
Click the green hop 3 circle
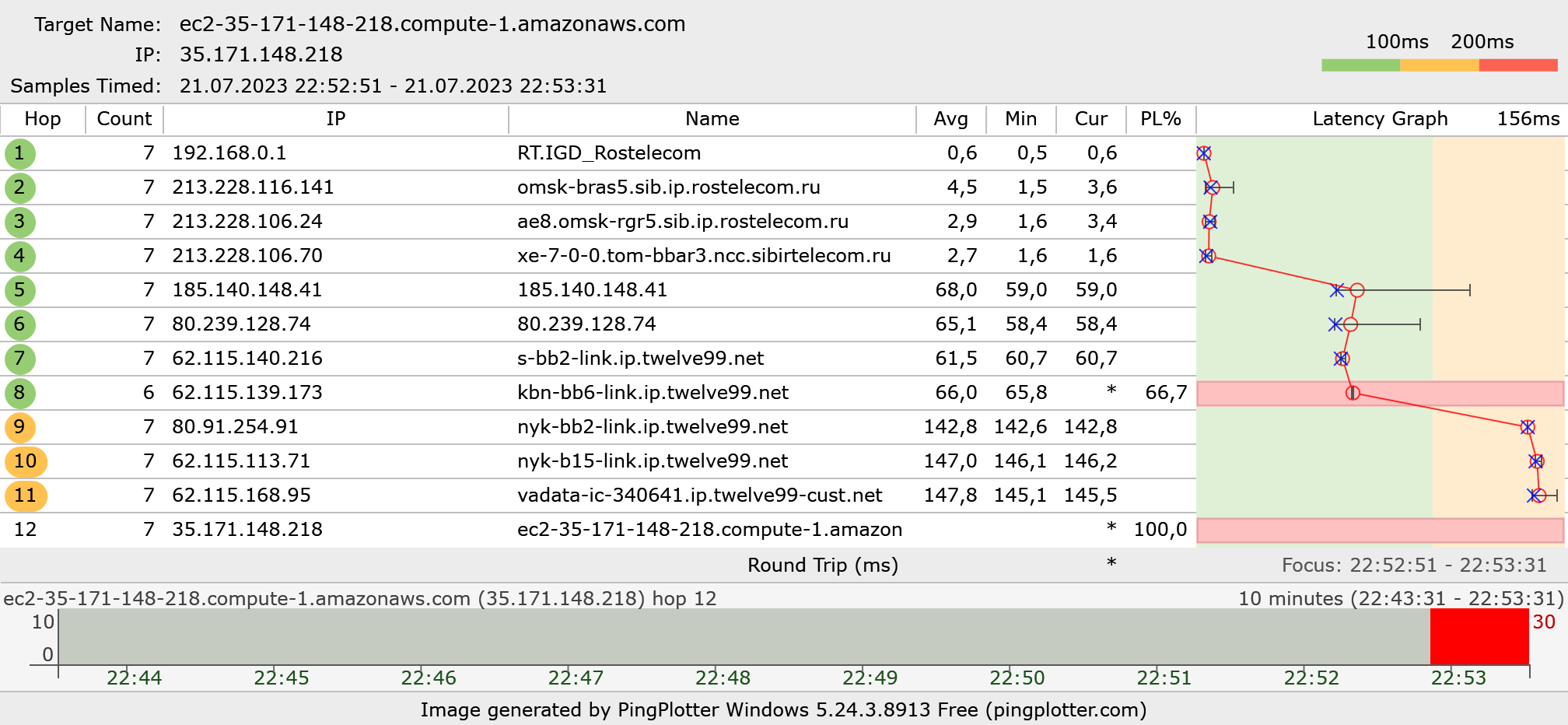click(x=19, y=222)
